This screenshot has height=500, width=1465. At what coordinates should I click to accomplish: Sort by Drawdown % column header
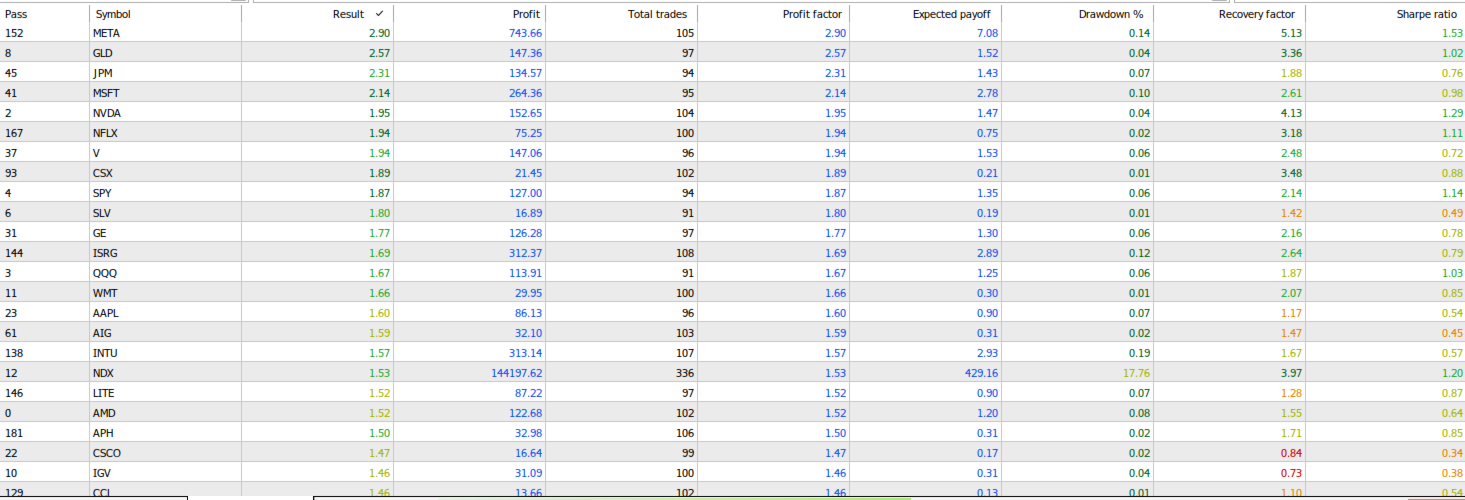1078,14
